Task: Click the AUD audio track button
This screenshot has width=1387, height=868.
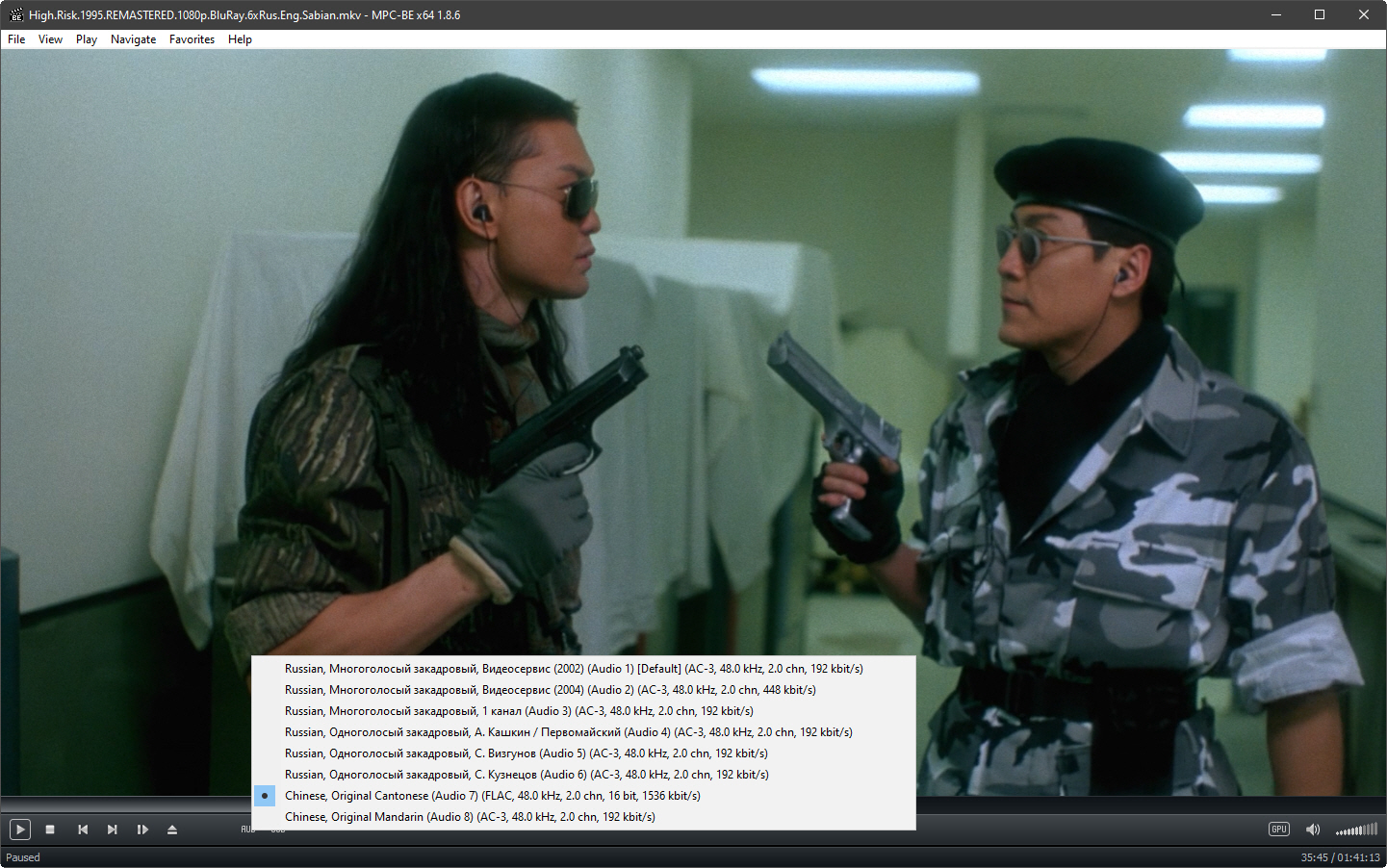Action: click(246, 830)
